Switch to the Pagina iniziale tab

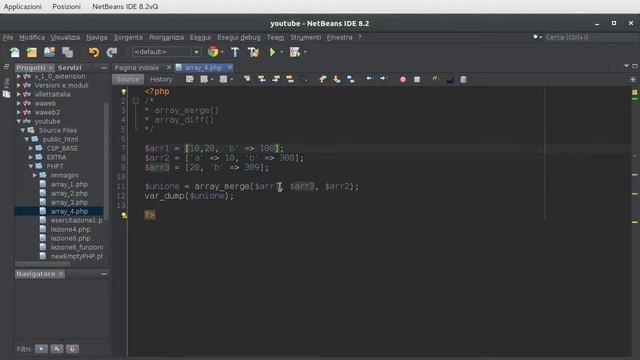click(137, 68)
